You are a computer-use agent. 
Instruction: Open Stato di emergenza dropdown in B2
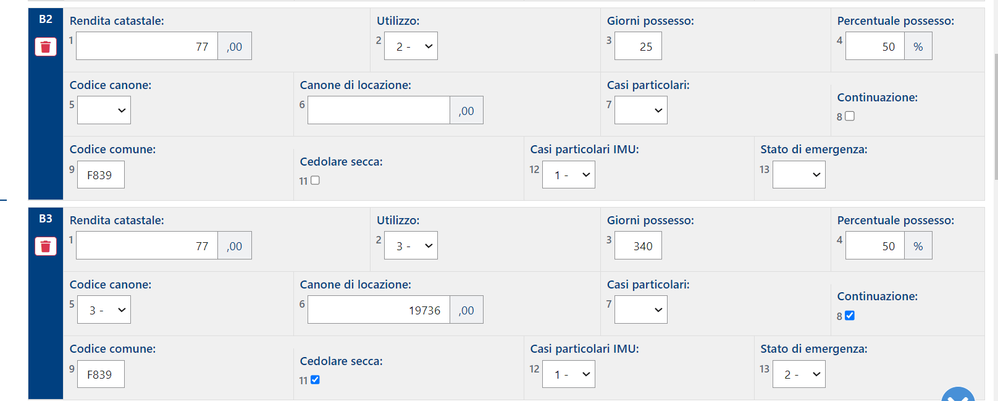tap(799, 175)
